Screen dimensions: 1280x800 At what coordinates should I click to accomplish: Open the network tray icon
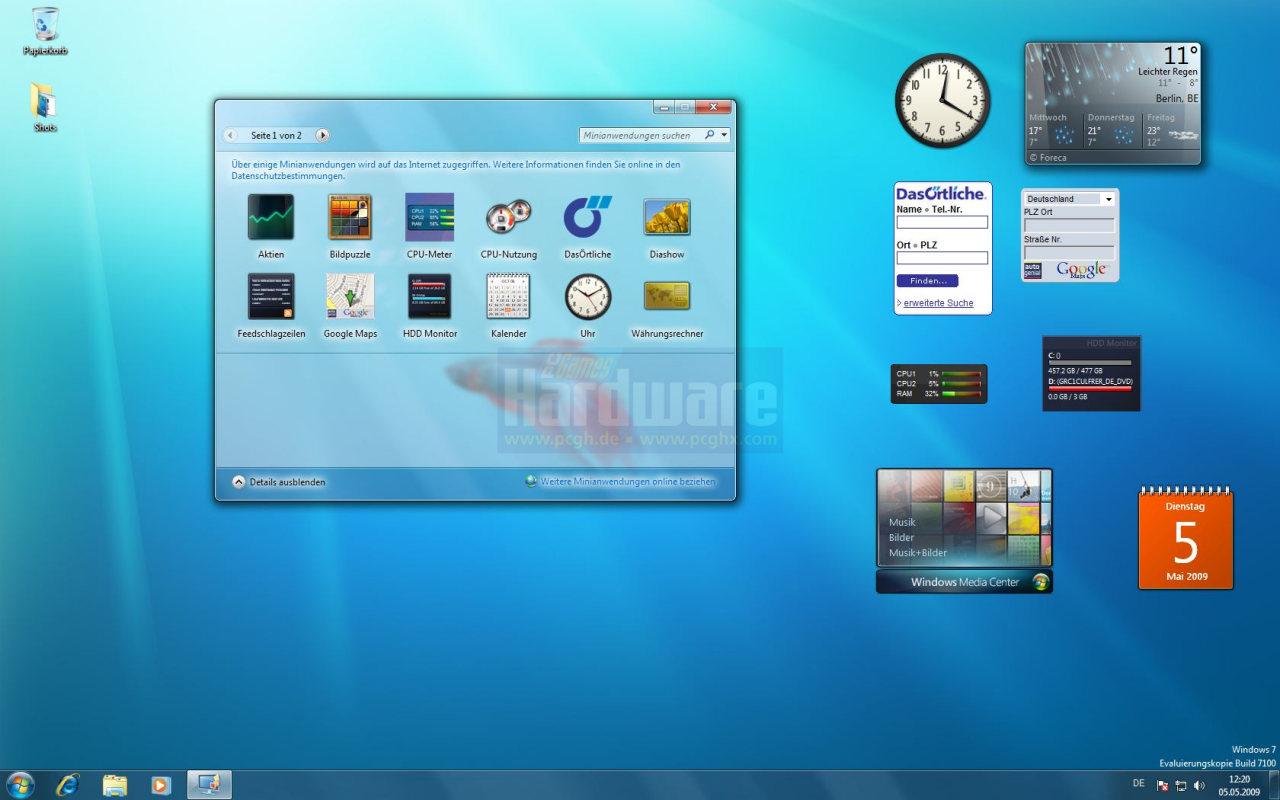[1181, 786]
